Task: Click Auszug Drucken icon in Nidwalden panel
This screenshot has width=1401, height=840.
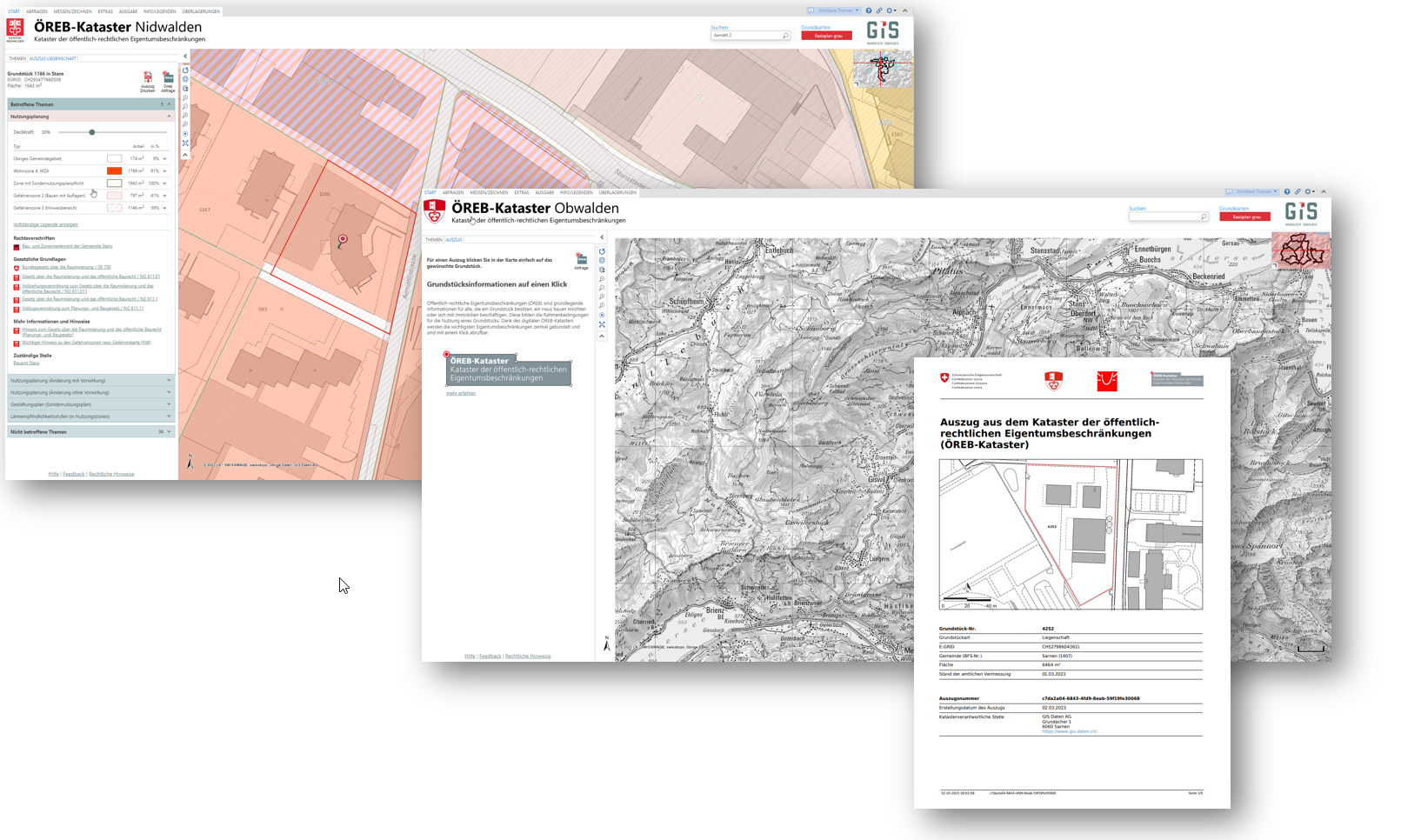Action: [148, 78]
